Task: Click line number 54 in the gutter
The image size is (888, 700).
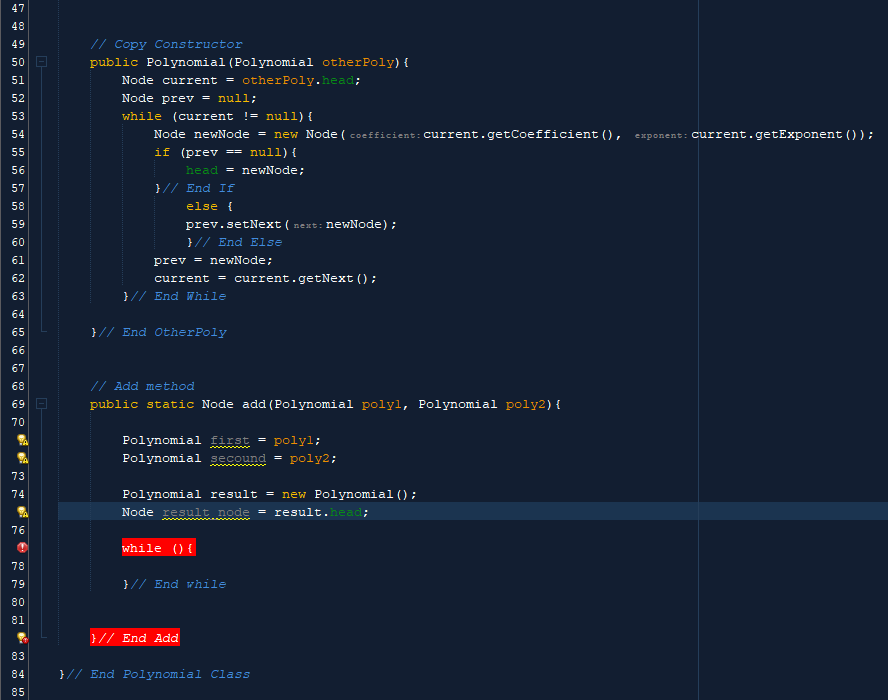Action: pos(17,133)
